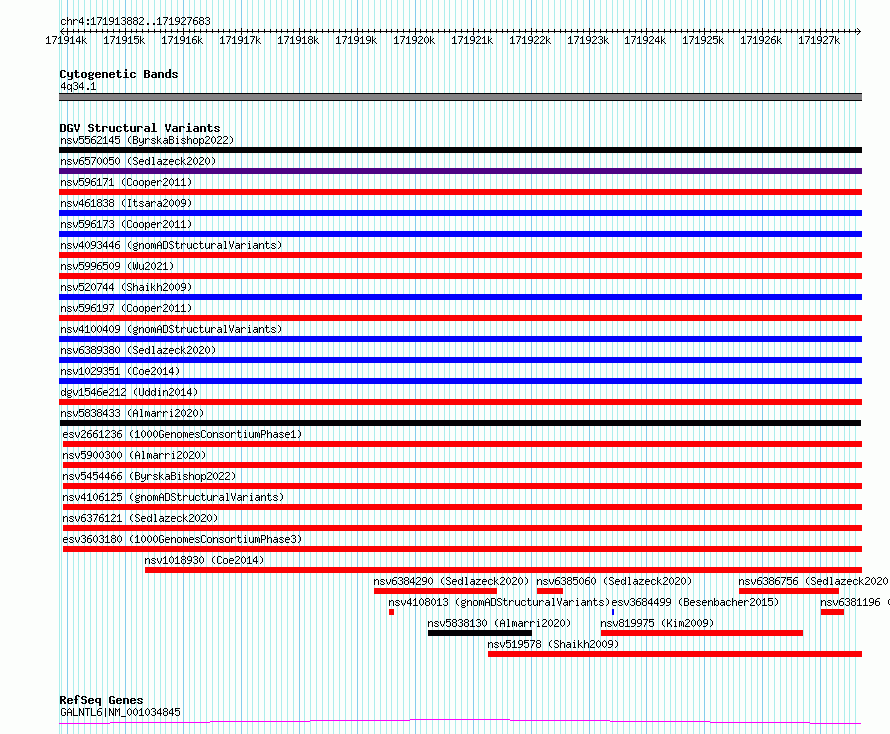The width and height of the screenshot is (890, 734).
Task: Click nsv5838130 (Almarri2020) label
Action: (499, 623)
